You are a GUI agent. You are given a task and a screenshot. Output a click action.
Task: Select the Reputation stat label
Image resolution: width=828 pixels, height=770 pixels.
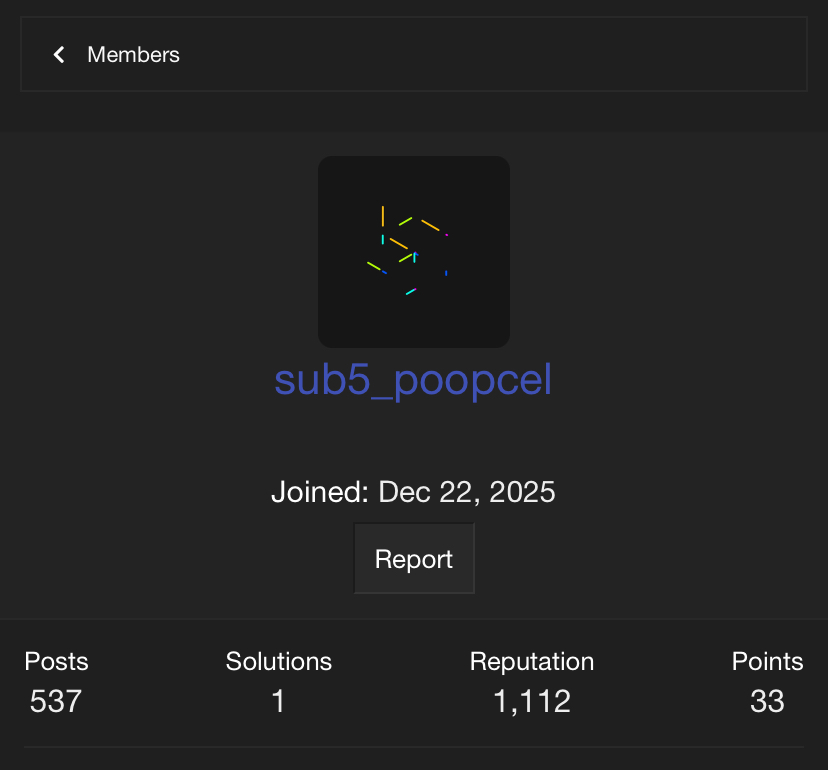pyautogui.click(x=532, y=662)
